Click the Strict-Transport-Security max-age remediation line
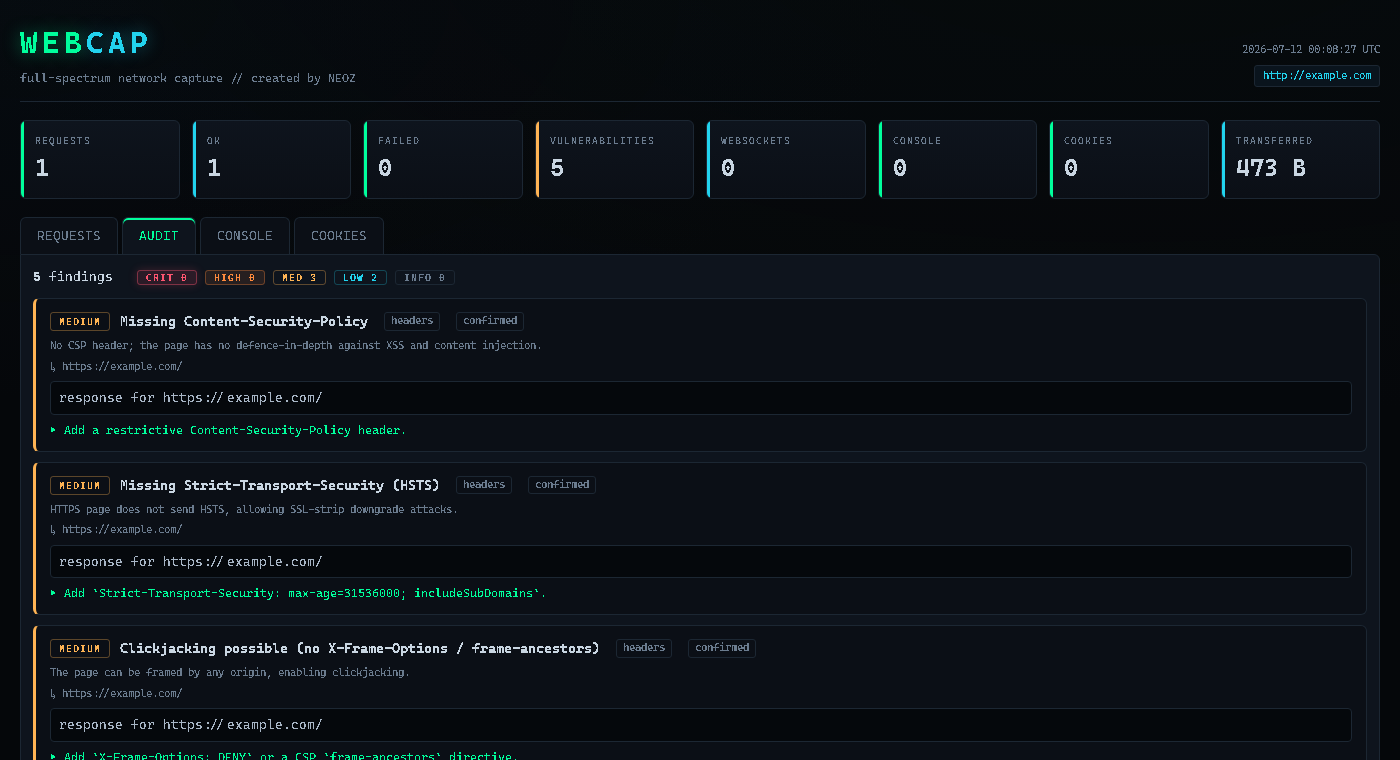This screenshot has height=760, width=1400. [298, 593]
